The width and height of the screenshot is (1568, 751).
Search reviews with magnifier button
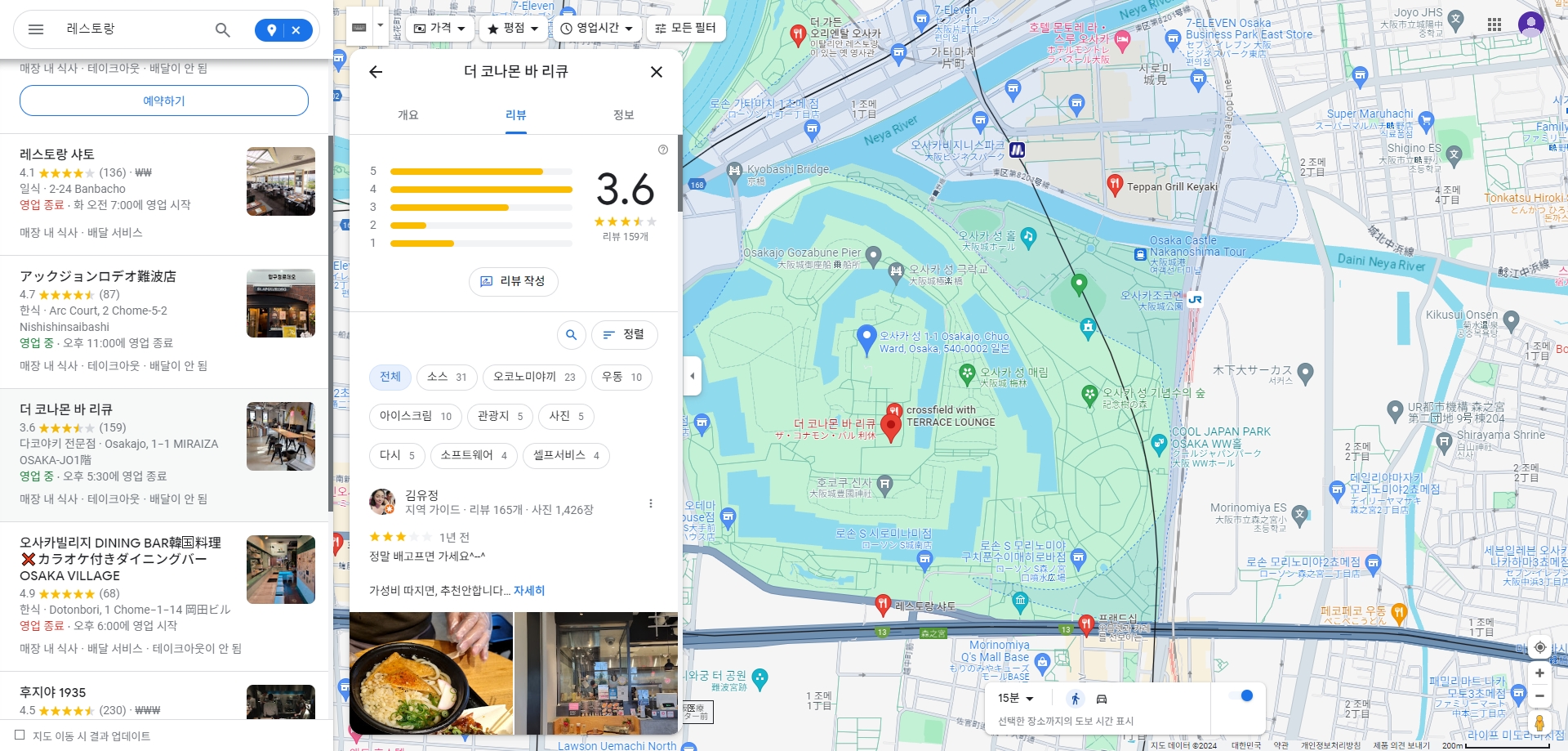pyautogui.click(x=572, y=334)
